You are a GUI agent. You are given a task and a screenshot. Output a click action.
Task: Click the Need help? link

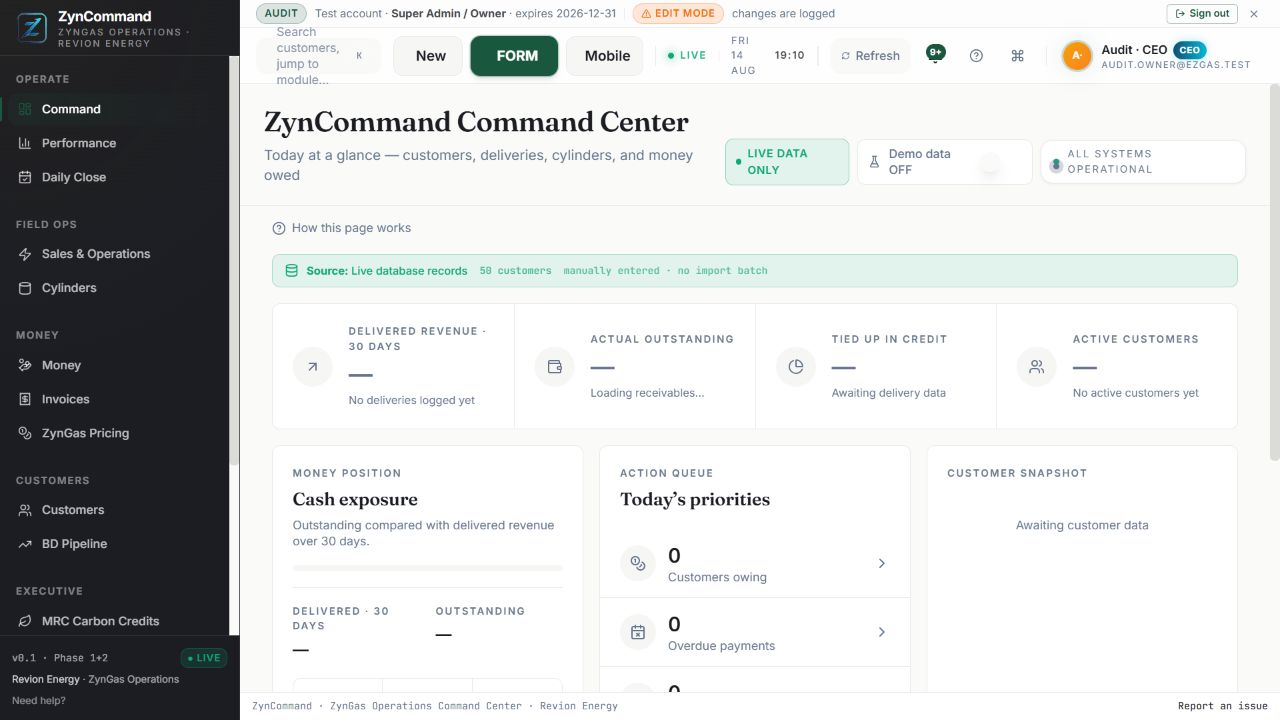[x=39, y=700]
